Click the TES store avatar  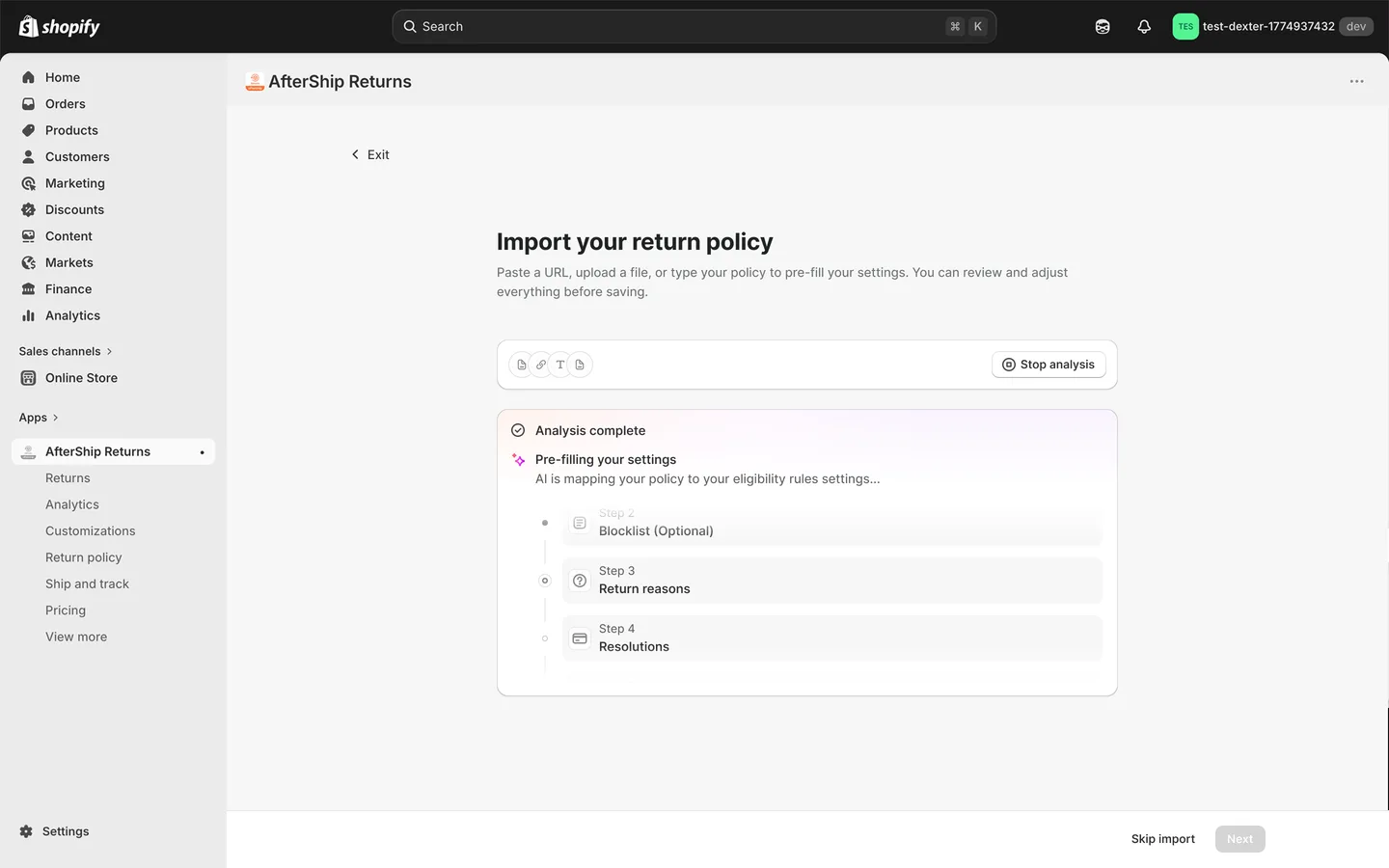click(x=1185, y=26)
